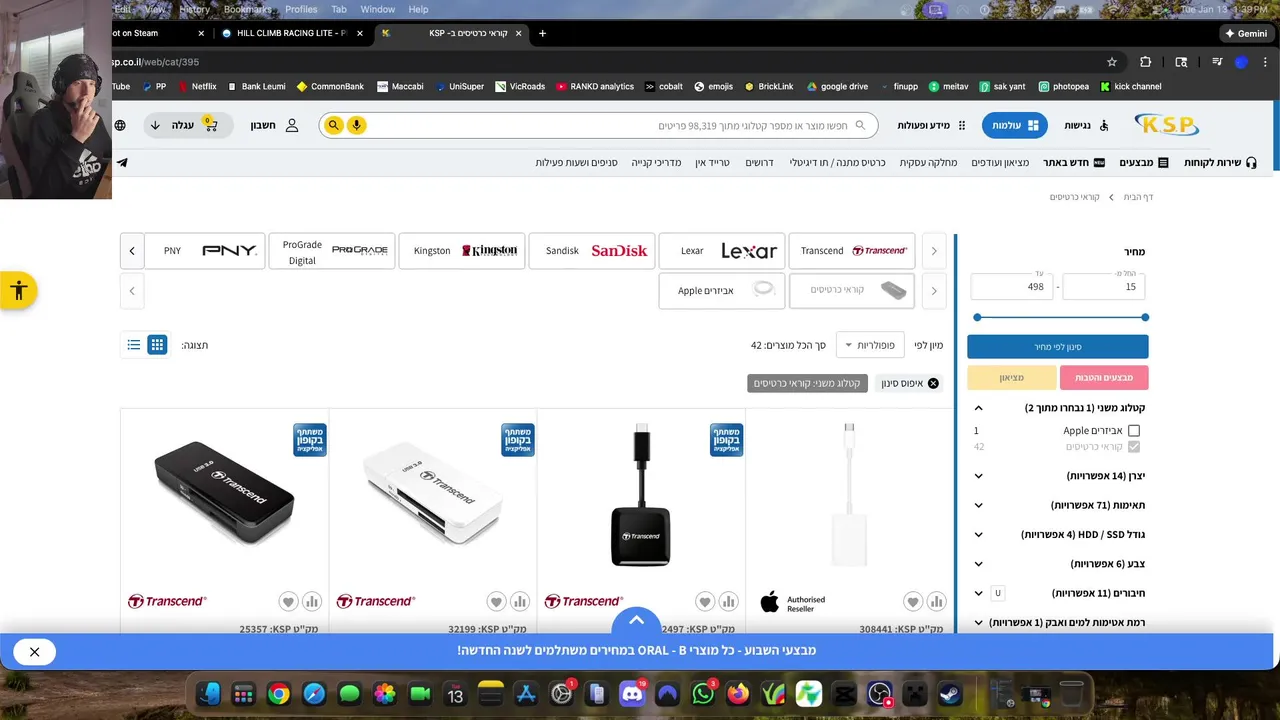Switch to list view display

[134, 345]
